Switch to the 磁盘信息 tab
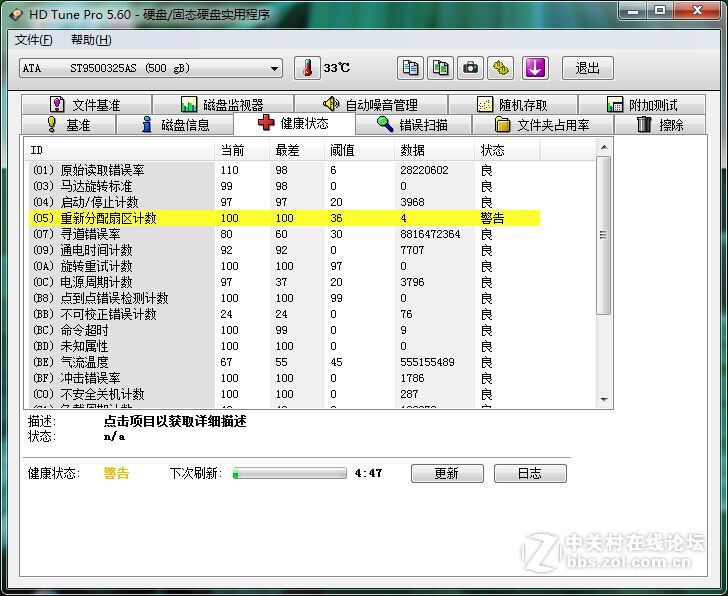The width and height of the screenshot is (728, 596). tap(175, 124)
